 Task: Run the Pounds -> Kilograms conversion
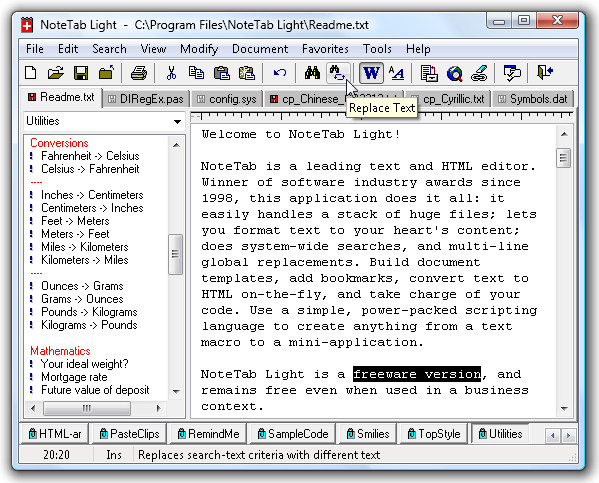click(x=89, y=312)
